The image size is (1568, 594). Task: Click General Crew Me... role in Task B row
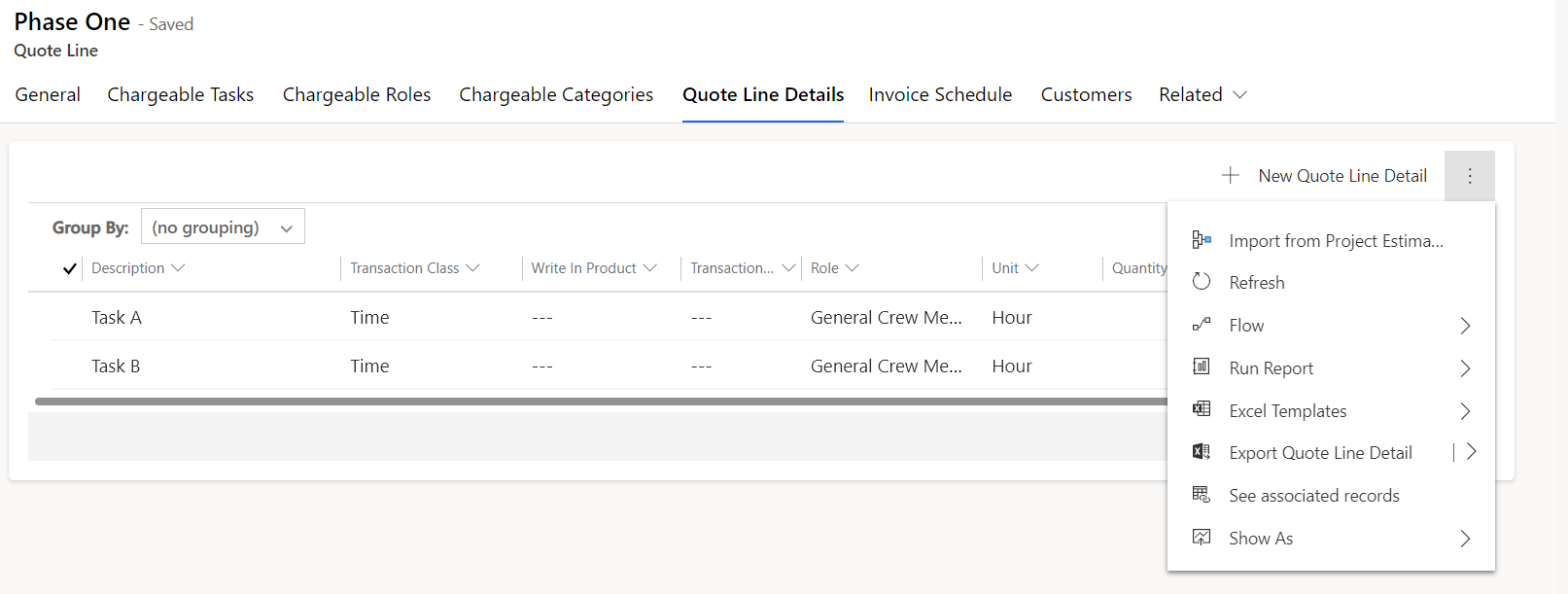(887, 366)
